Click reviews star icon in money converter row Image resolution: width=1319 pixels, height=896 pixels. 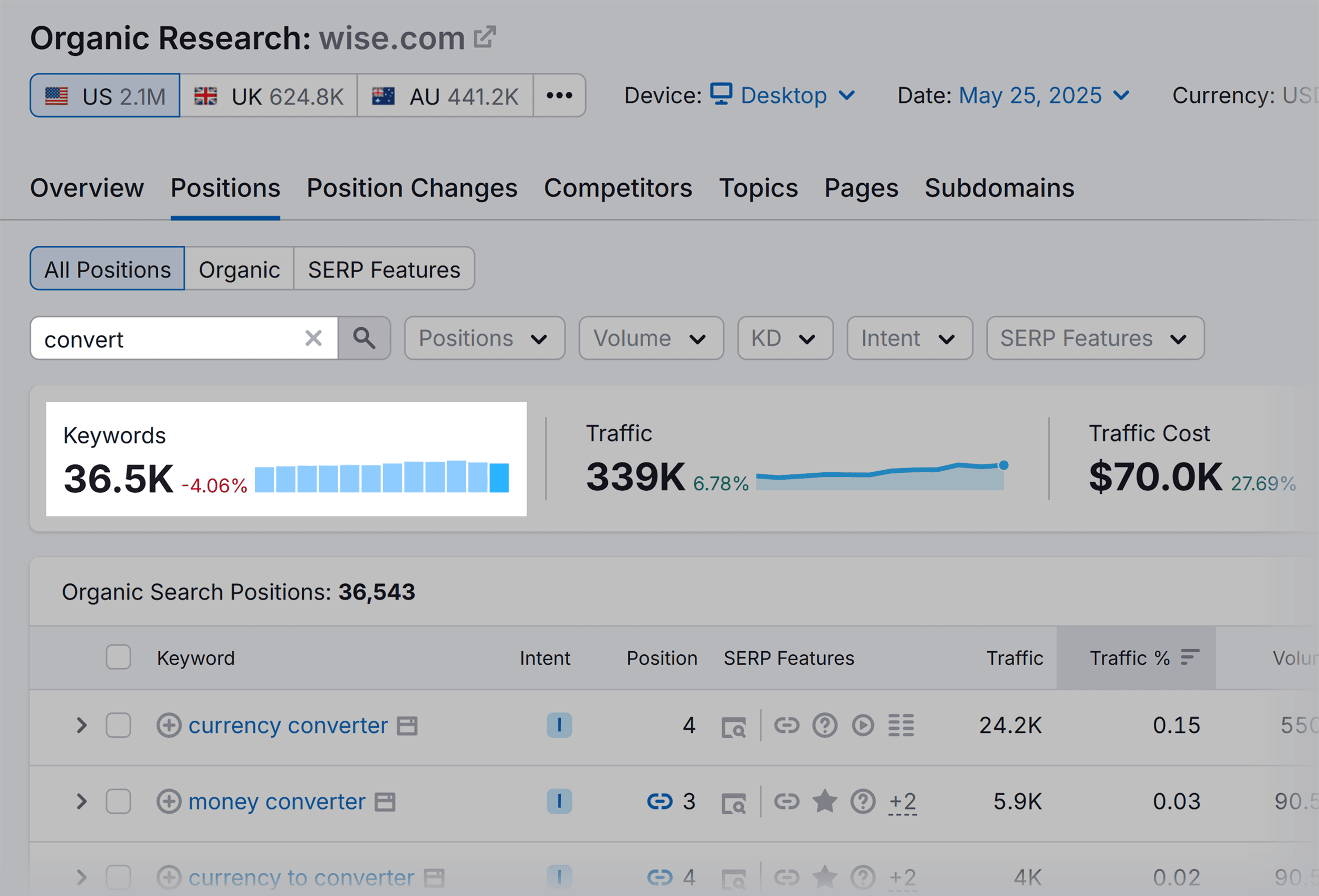[x=825, y=801]
